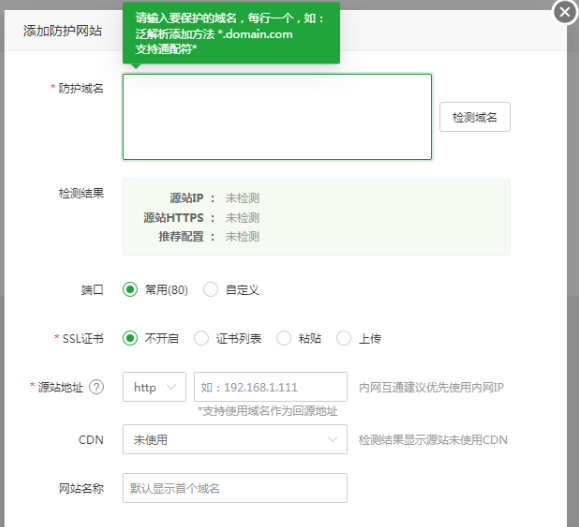This screenshot has height=527, width=579.
Task: Select the 粘贴 SSL certificate option
Action: 284,338
